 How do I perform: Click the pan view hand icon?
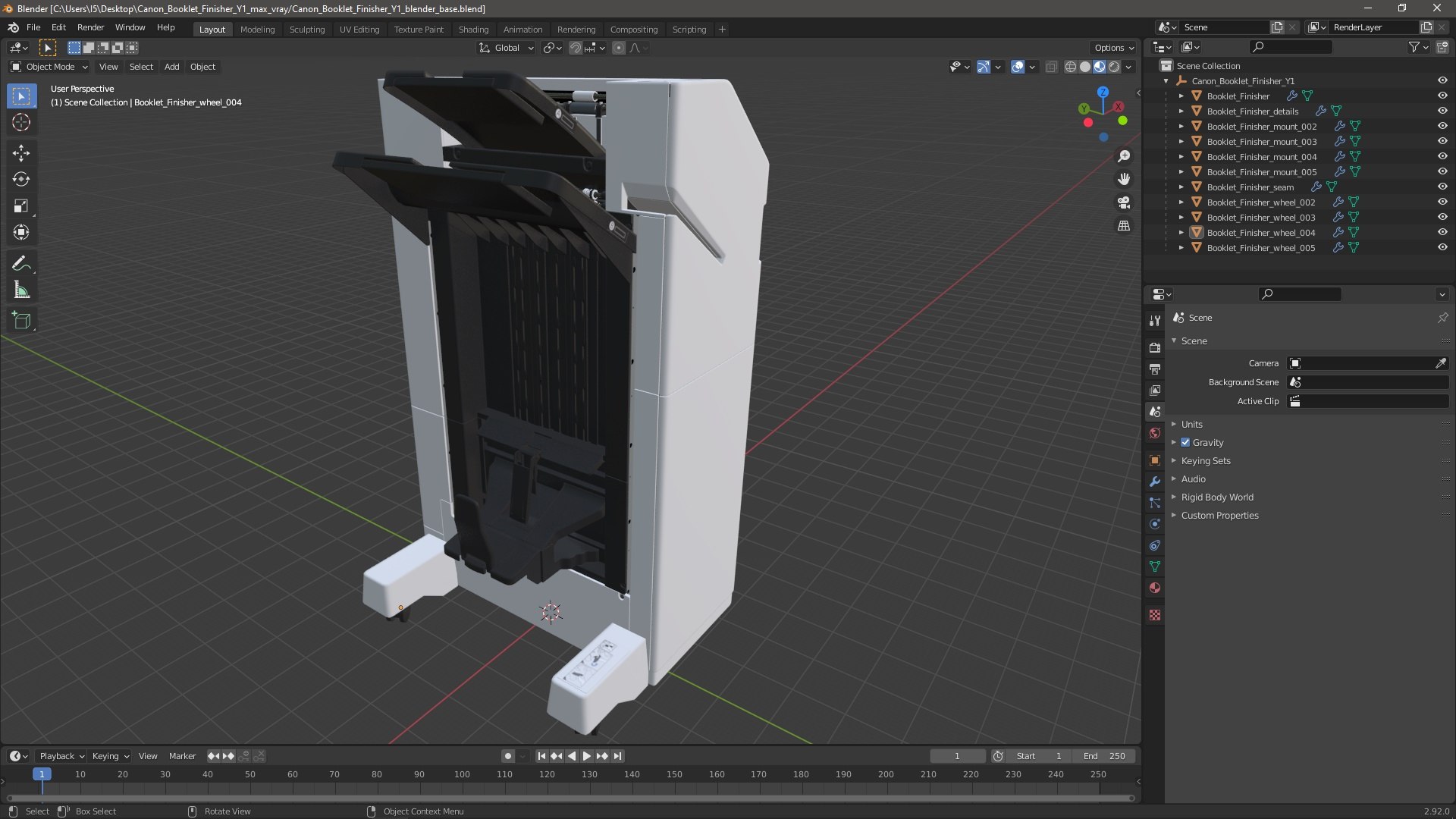pyautogui.click(x=1124, y=179)
